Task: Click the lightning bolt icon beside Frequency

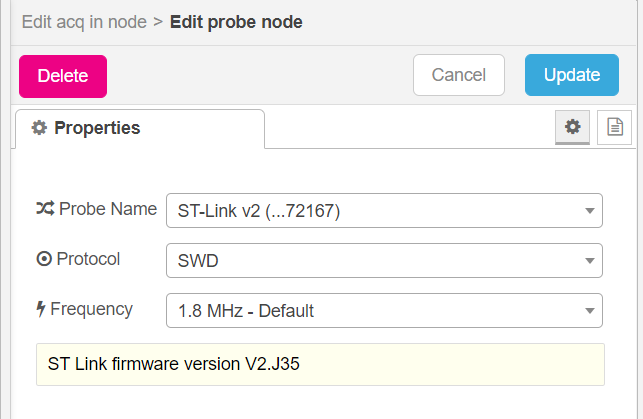Action: click(41, 309)
